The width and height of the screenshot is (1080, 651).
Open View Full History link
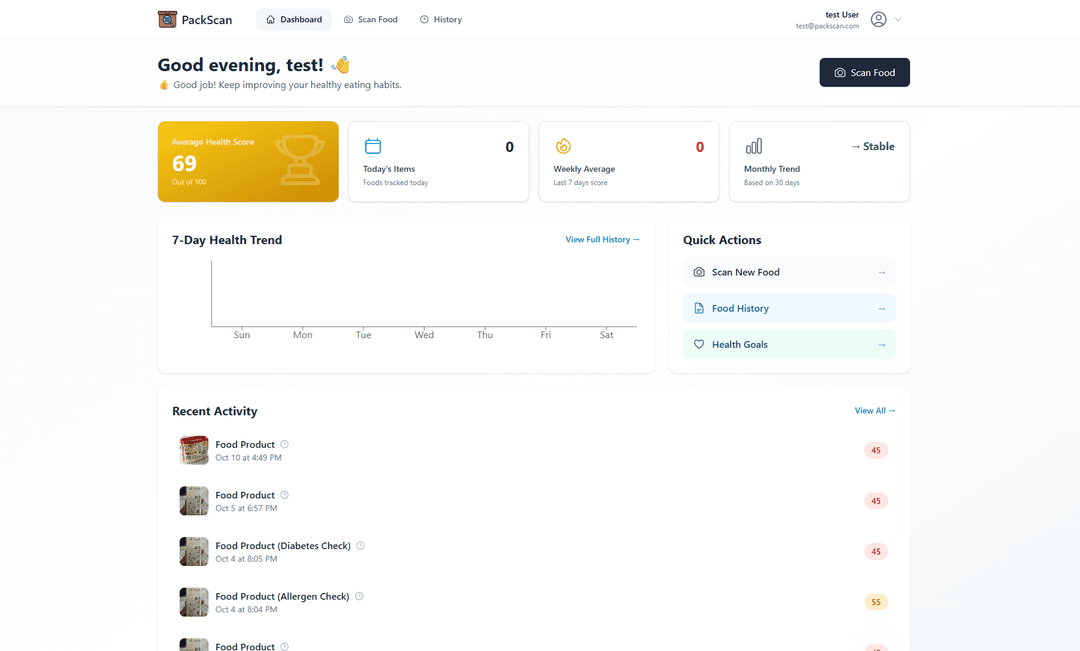pos(602,240)
